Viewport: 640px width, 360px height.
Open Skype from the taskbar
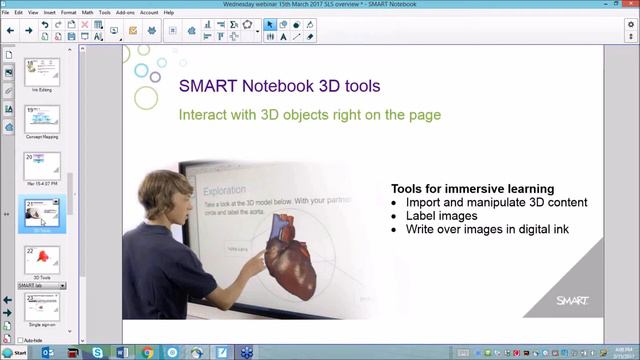coord(98,353)
